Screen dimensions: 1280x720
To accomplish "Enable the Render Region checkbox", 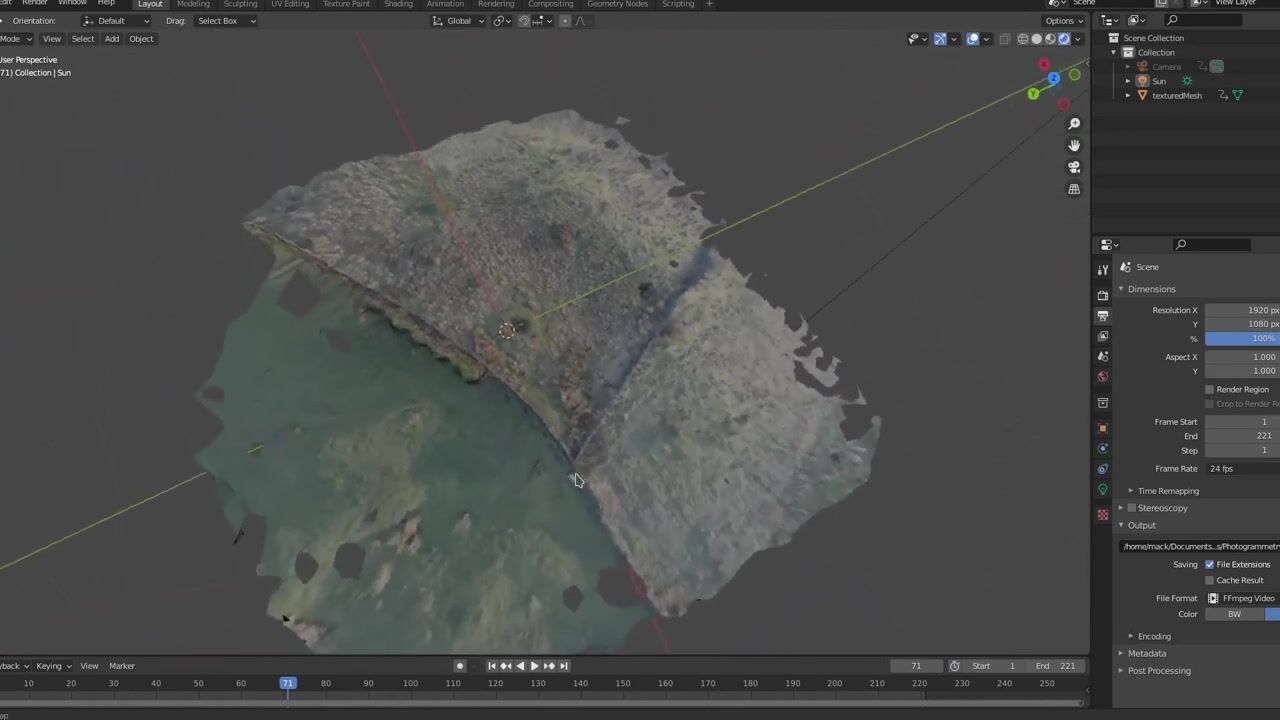I will [x=1209, y=389].
